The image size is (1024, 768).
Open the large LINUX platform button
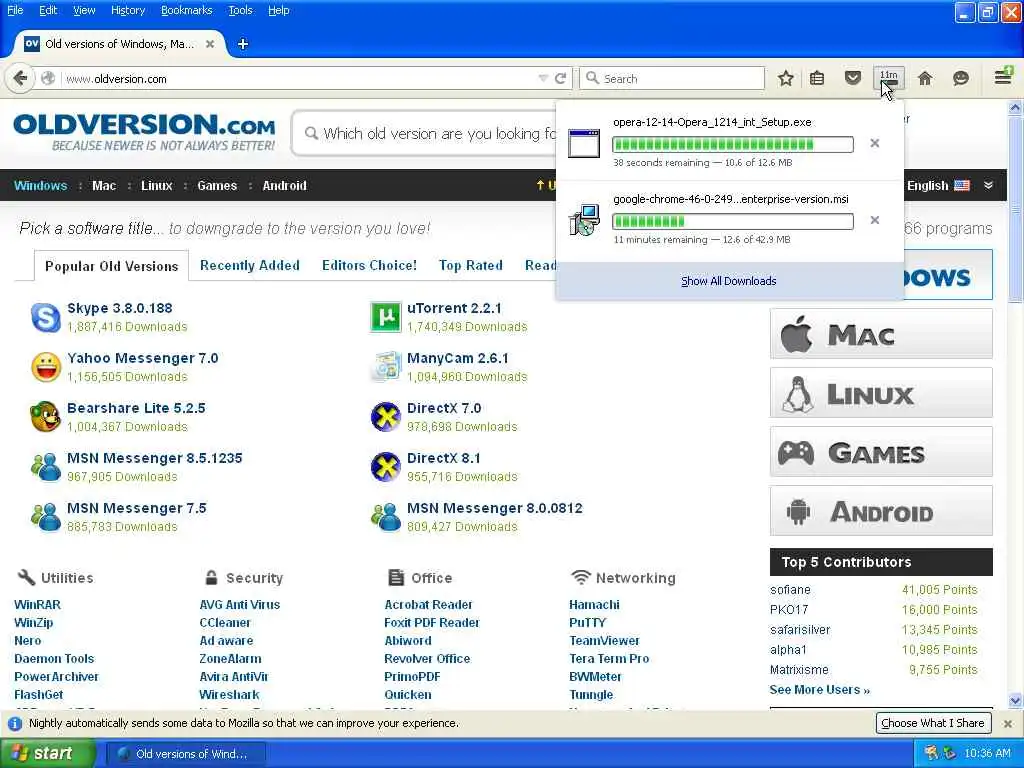881,393
